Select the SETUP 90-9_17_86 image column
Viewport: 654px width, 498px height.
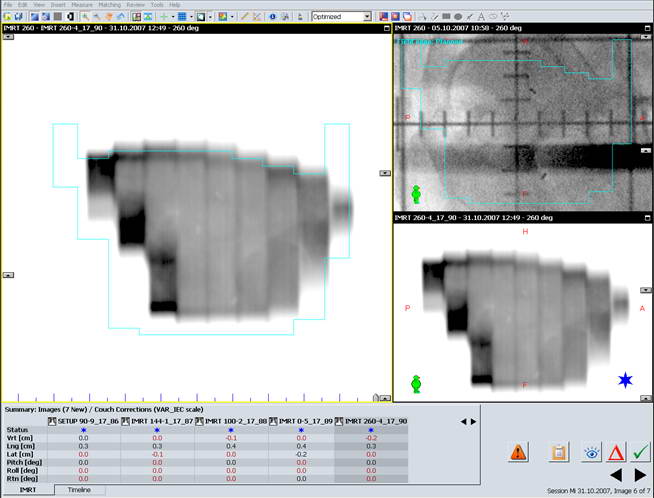coord(88,421)
